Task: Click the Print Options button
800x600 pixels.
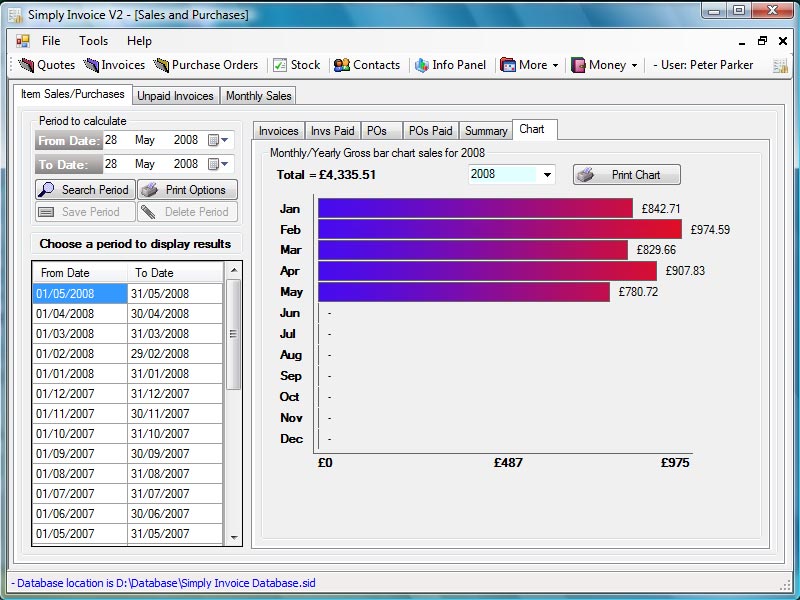Action: [187, 190]
